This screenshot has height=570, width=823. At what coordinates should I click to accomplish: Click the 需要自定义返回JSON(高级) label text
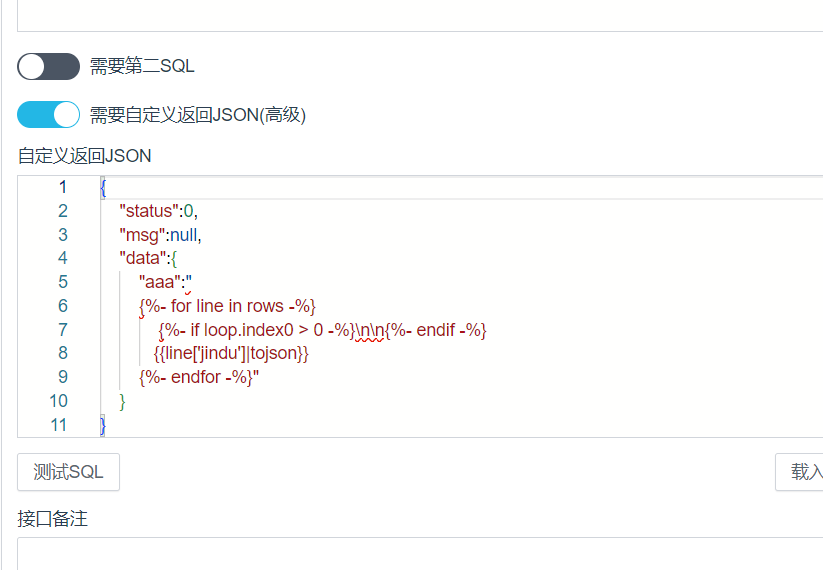click(197, 115)
